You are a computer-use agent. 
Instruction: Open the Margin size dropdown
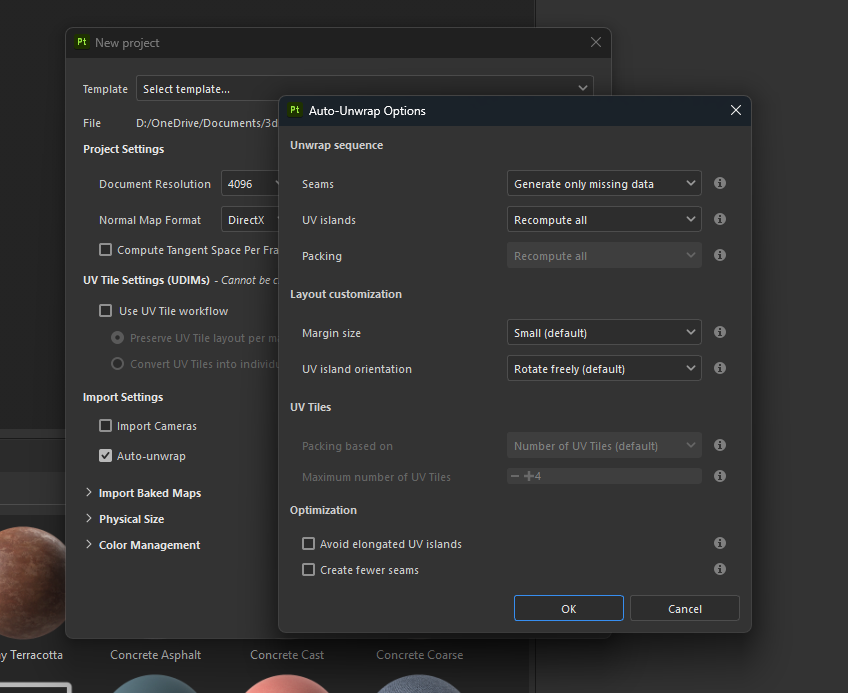click(x=603, y=333)
